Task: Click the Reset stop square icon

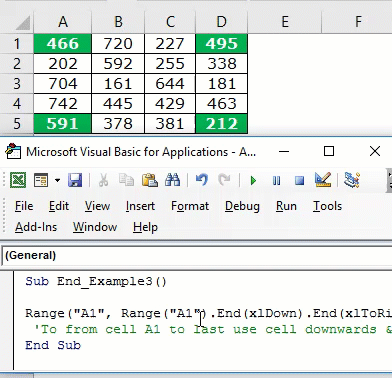Action: (299, 181)
